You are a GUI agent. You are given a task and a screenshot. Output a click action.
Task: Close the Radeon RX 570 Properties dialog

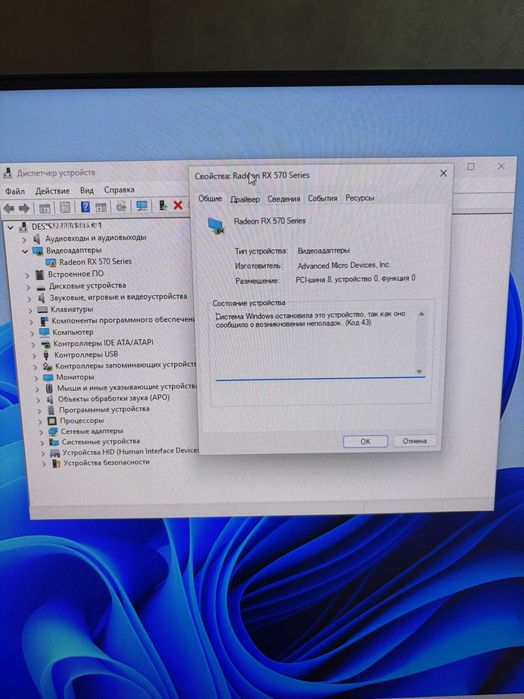[443, 173]
